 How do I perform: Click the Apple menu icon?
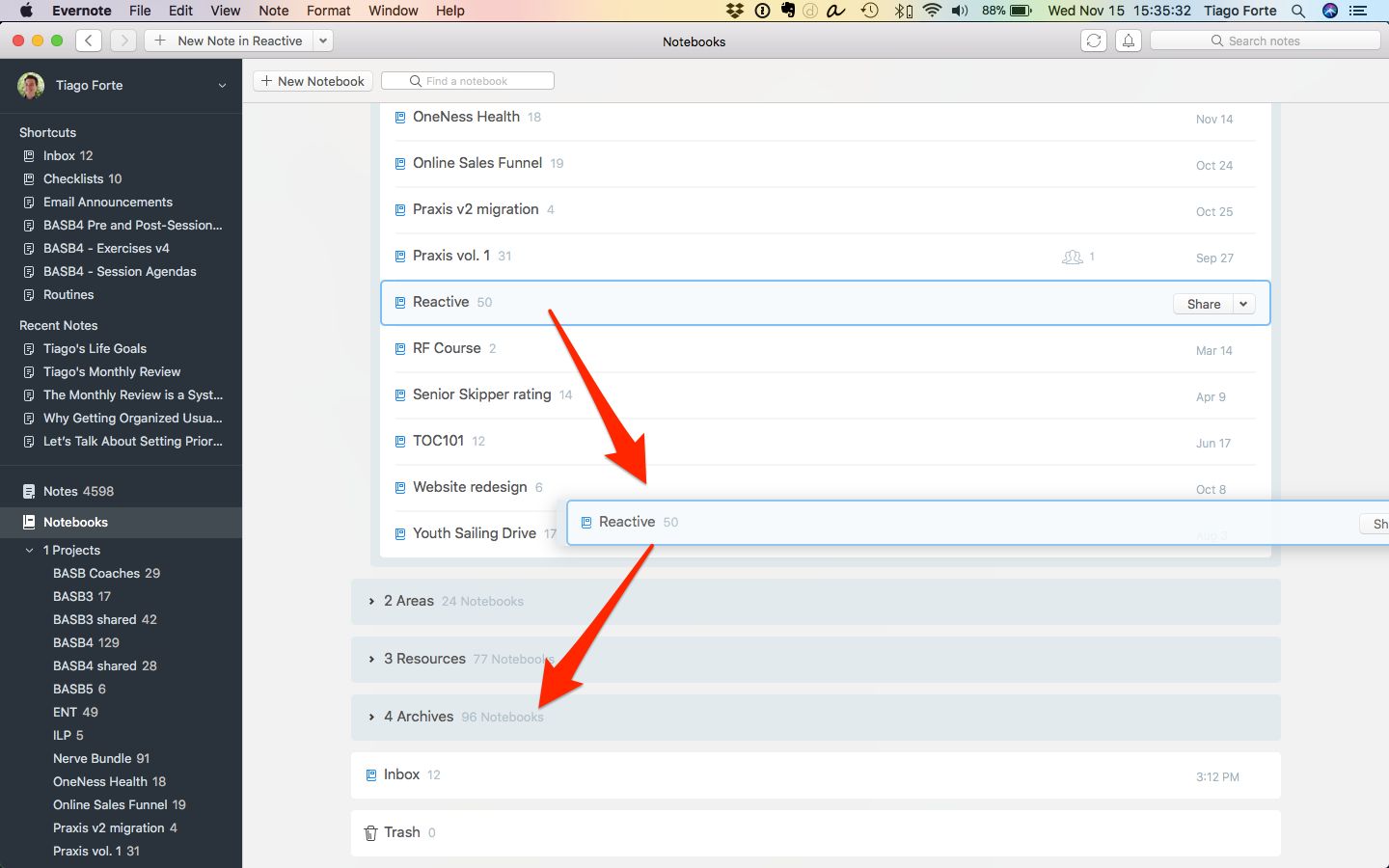pyautogui.click(x=26, y=11)
